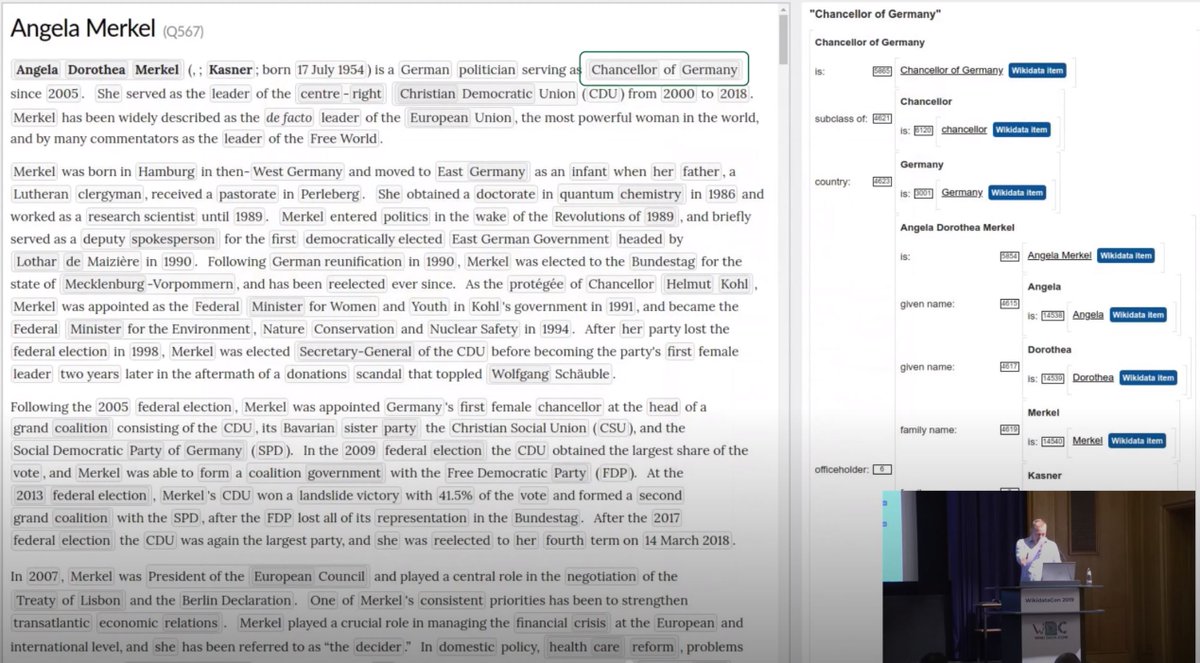Click ID box 4623 beside country label
This screenshot has height=663, width=1200.
(x=881, y=182)
